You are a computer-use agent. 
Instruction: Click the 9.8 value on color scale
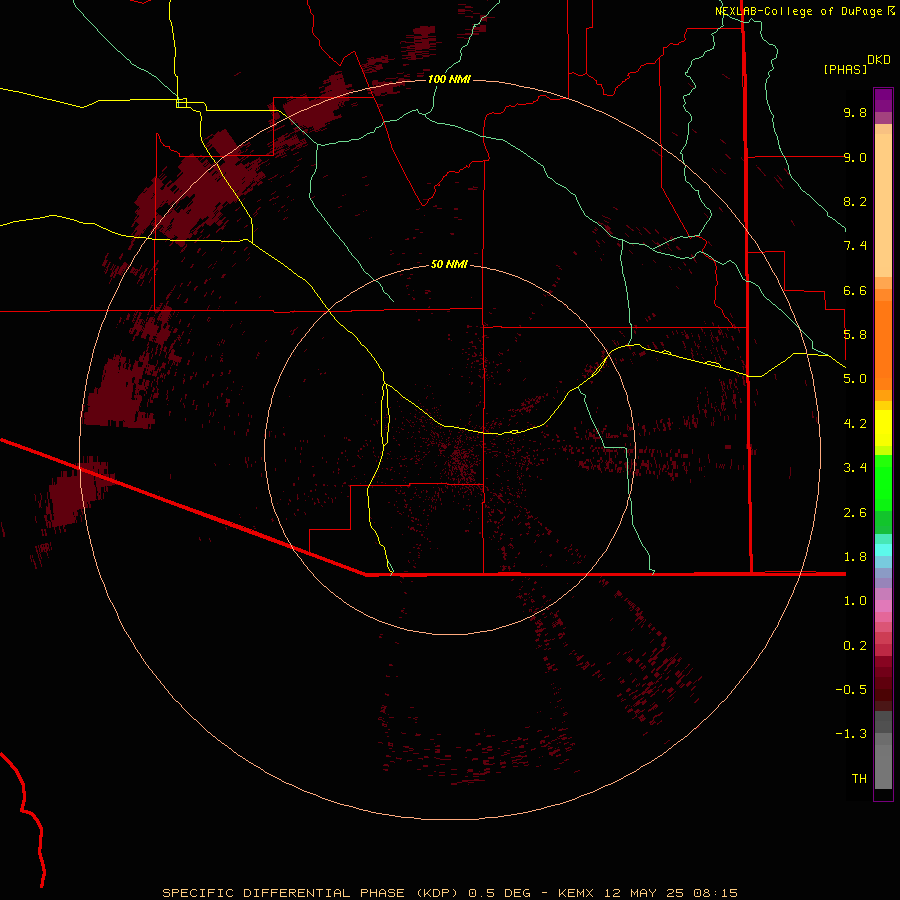coord(855,112)
